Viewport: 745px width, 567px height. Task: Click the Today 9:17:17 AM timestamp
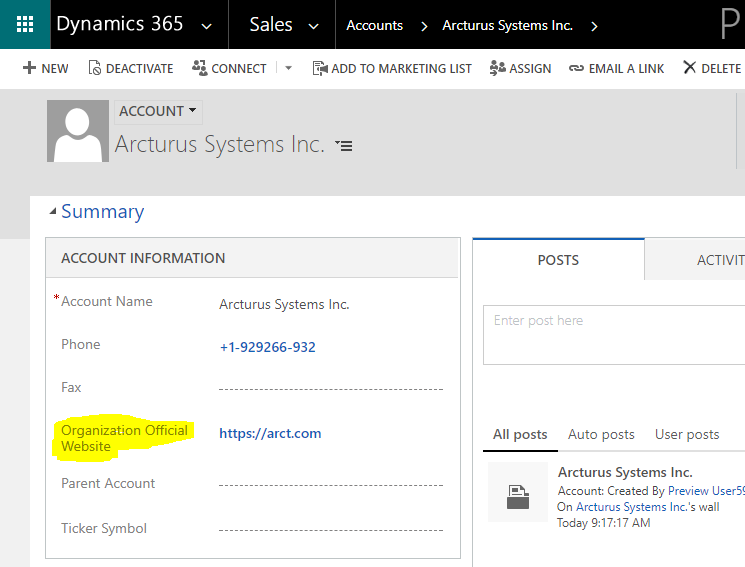[x=603, y=523]
